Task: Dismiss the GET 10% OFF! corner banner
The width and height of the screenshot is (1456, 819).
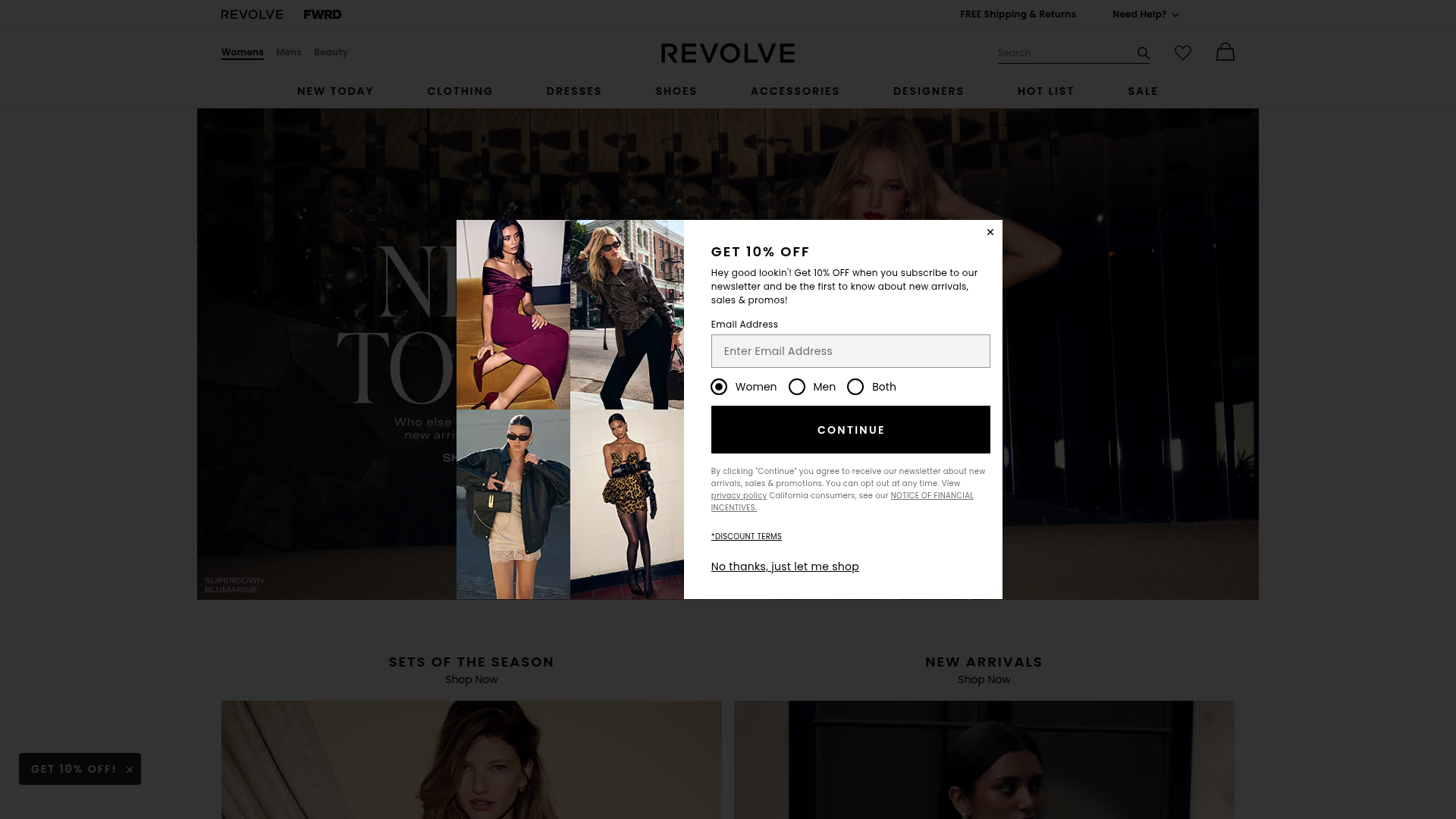Action: (130, 768)
